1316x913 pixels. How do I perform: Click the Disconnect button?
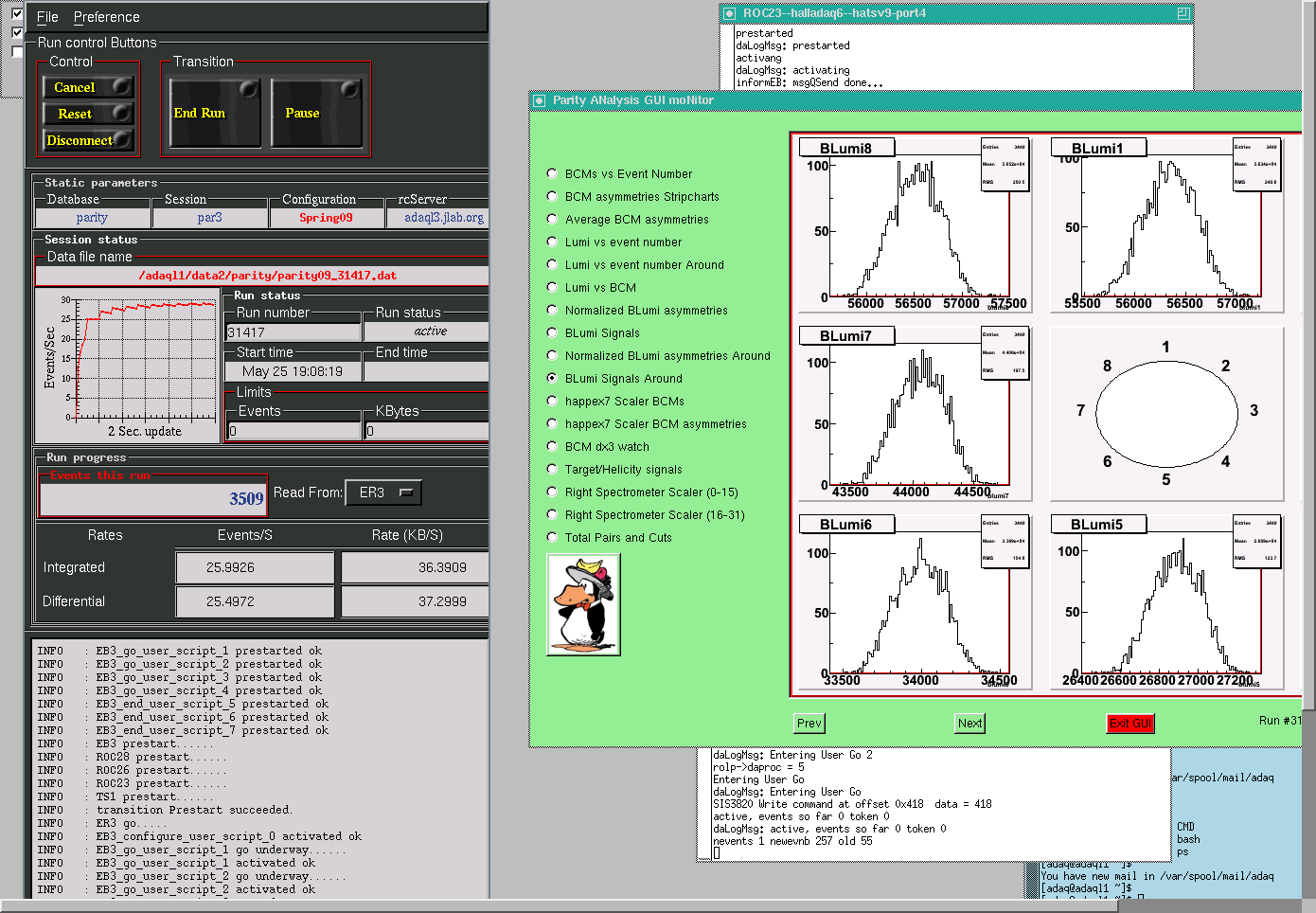88,140
